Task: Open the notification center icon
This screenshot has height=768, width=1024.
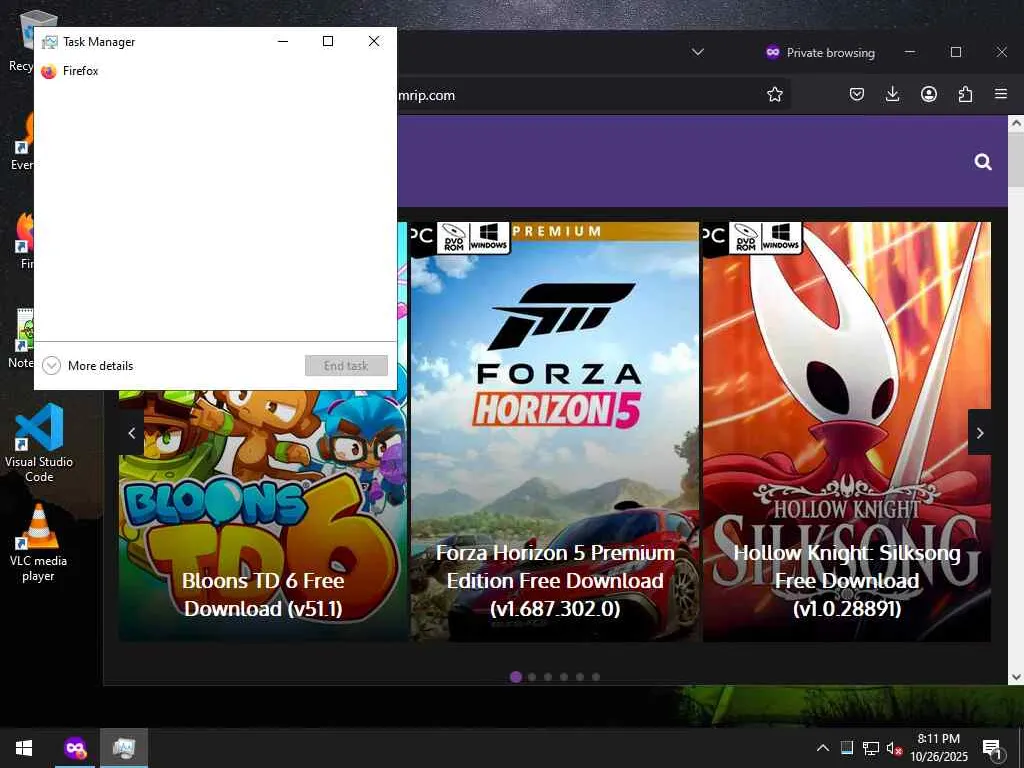Action: point(991,748)
